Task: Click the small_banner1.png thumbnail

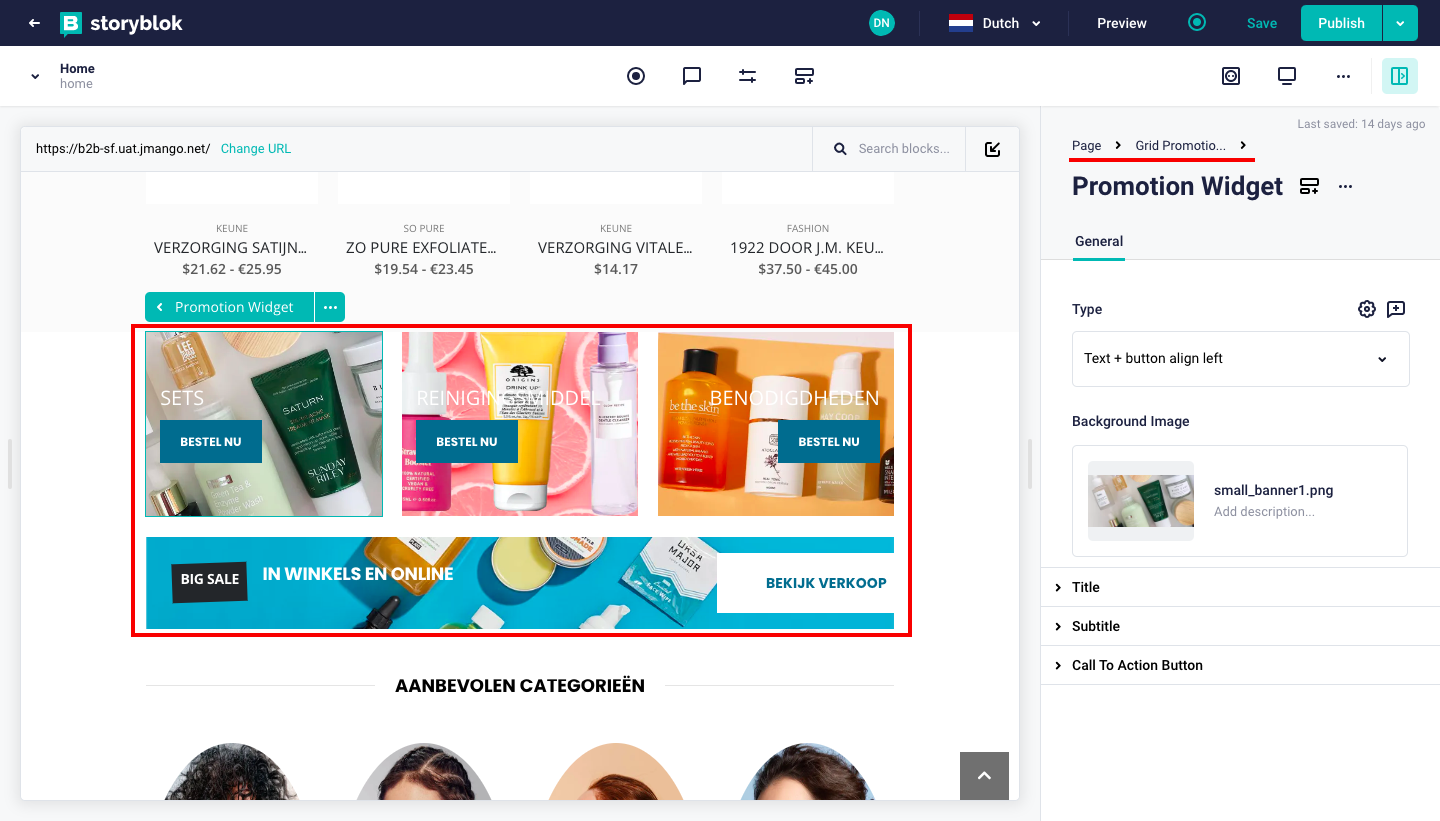Action: click(x=1140, y=500)
